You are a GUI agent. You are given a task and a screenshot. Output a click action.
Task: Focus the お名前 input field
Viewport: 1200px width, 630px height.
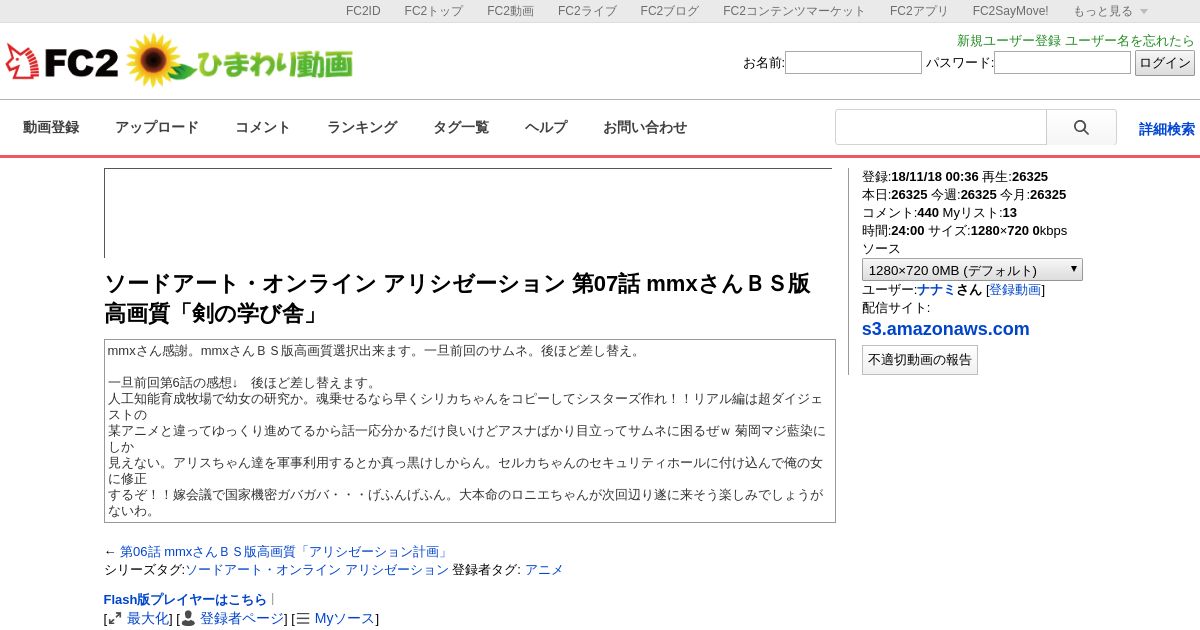853,63
